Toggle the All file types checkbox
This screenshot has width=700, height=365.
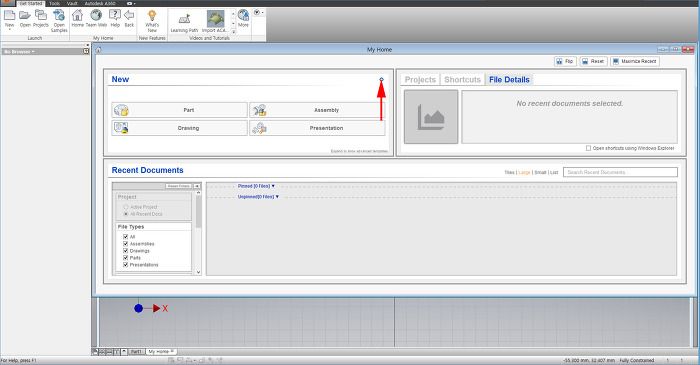[125, 237]
